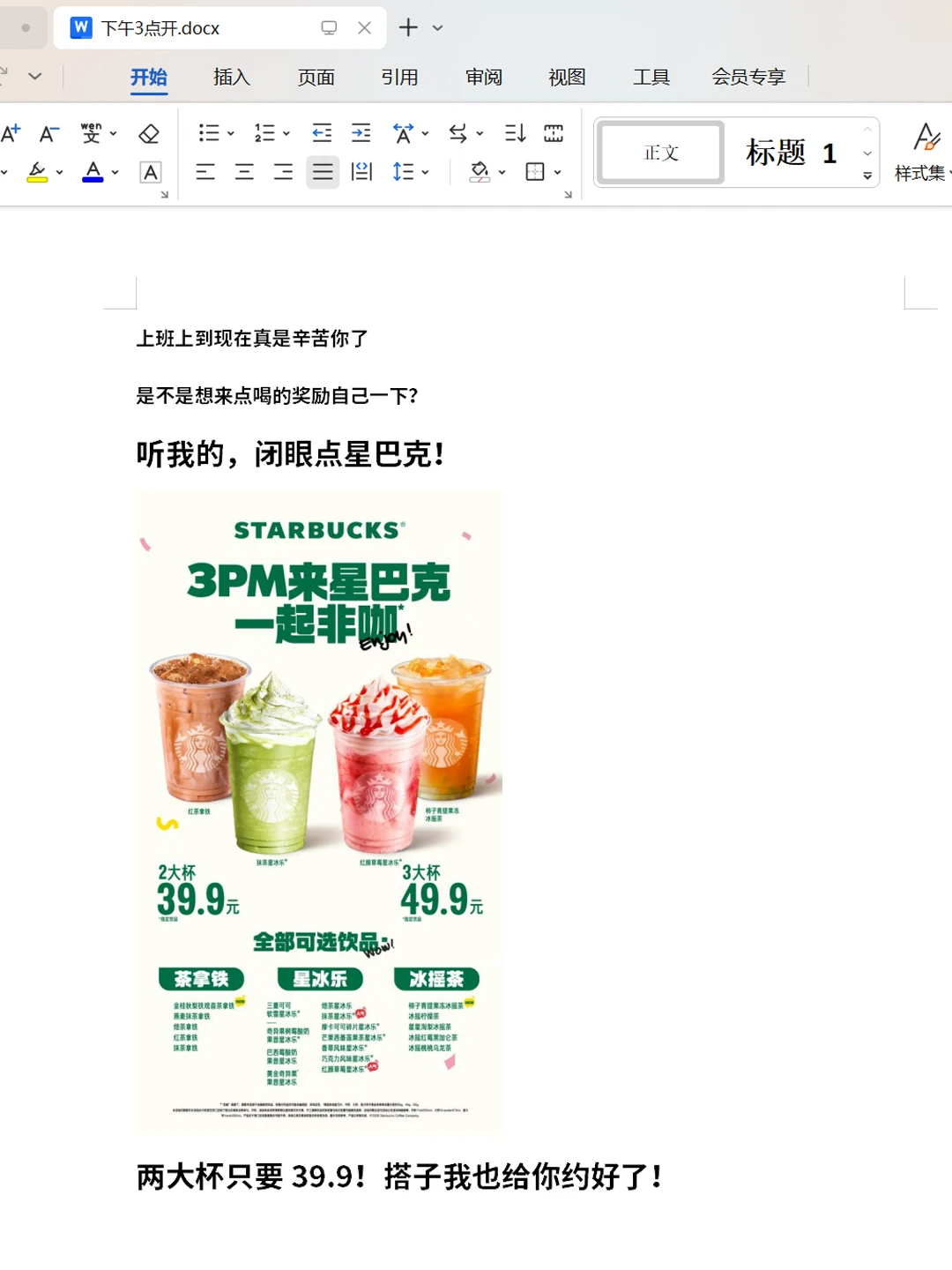Open the 引用 tab

coord(399,78)
